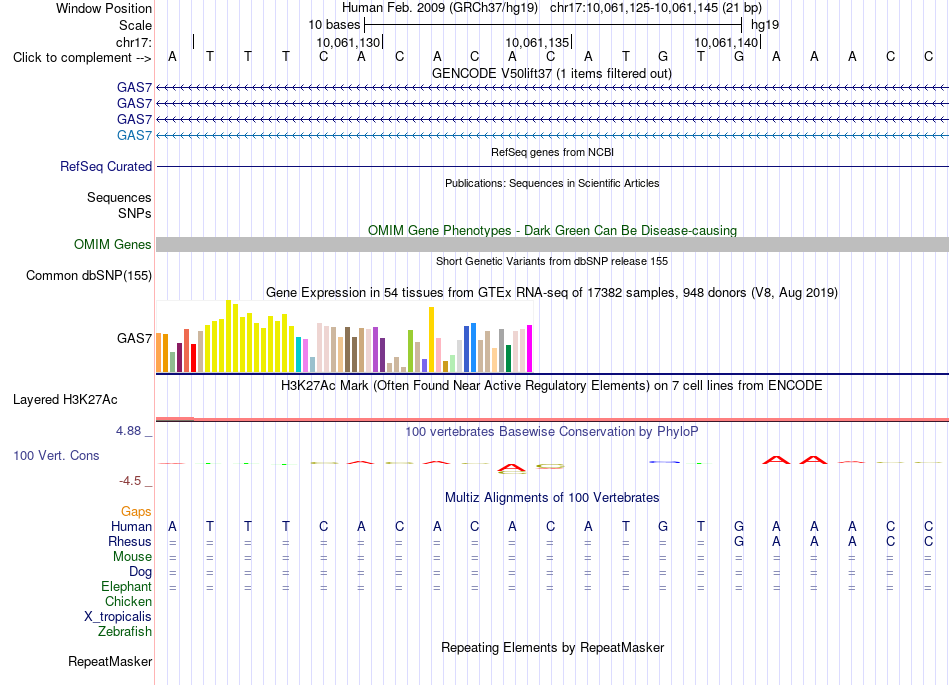Click the Chicken species row label

tap(128, 601)
